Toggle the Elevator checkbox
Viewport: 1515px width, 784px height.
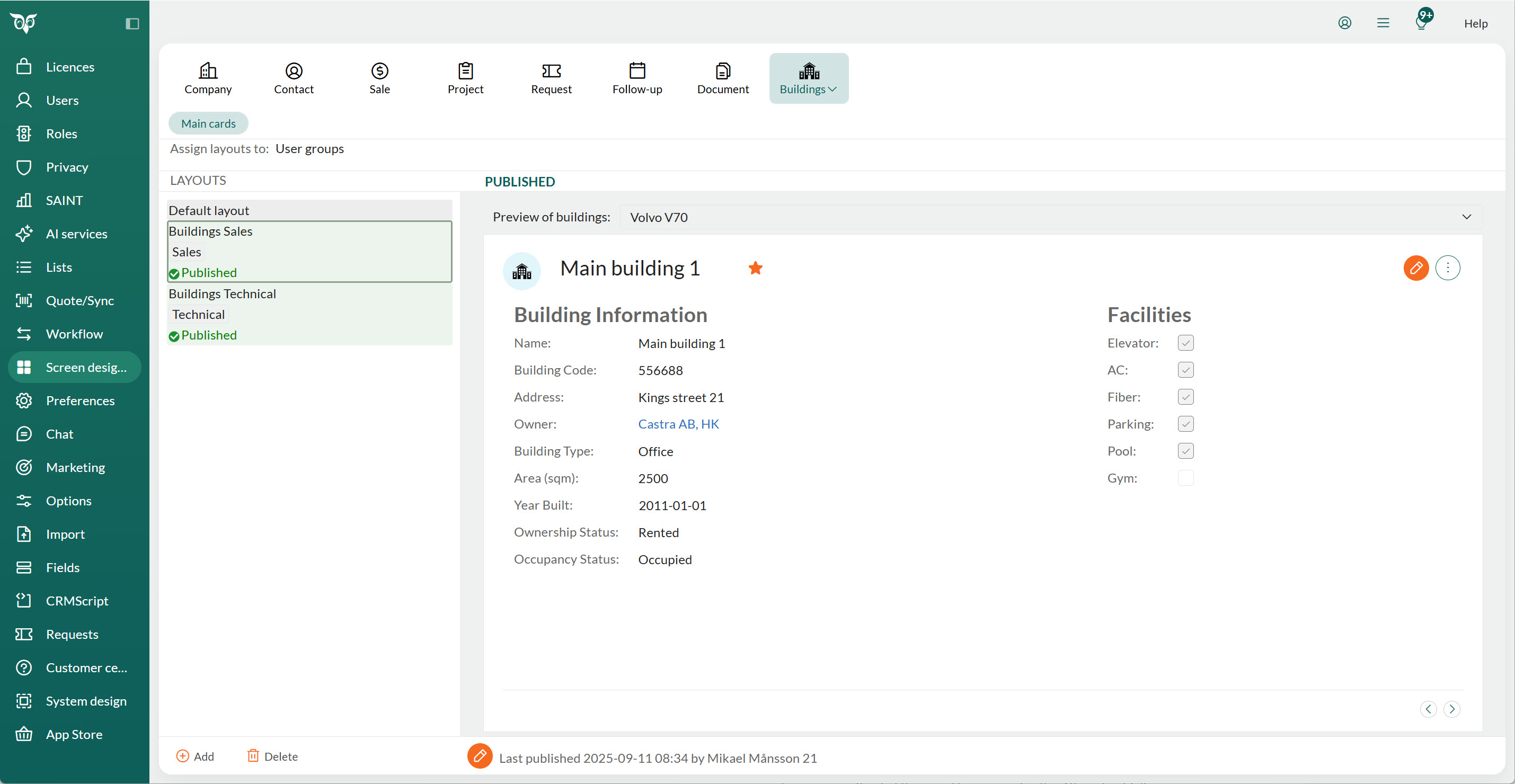(x=1185, y=343)
